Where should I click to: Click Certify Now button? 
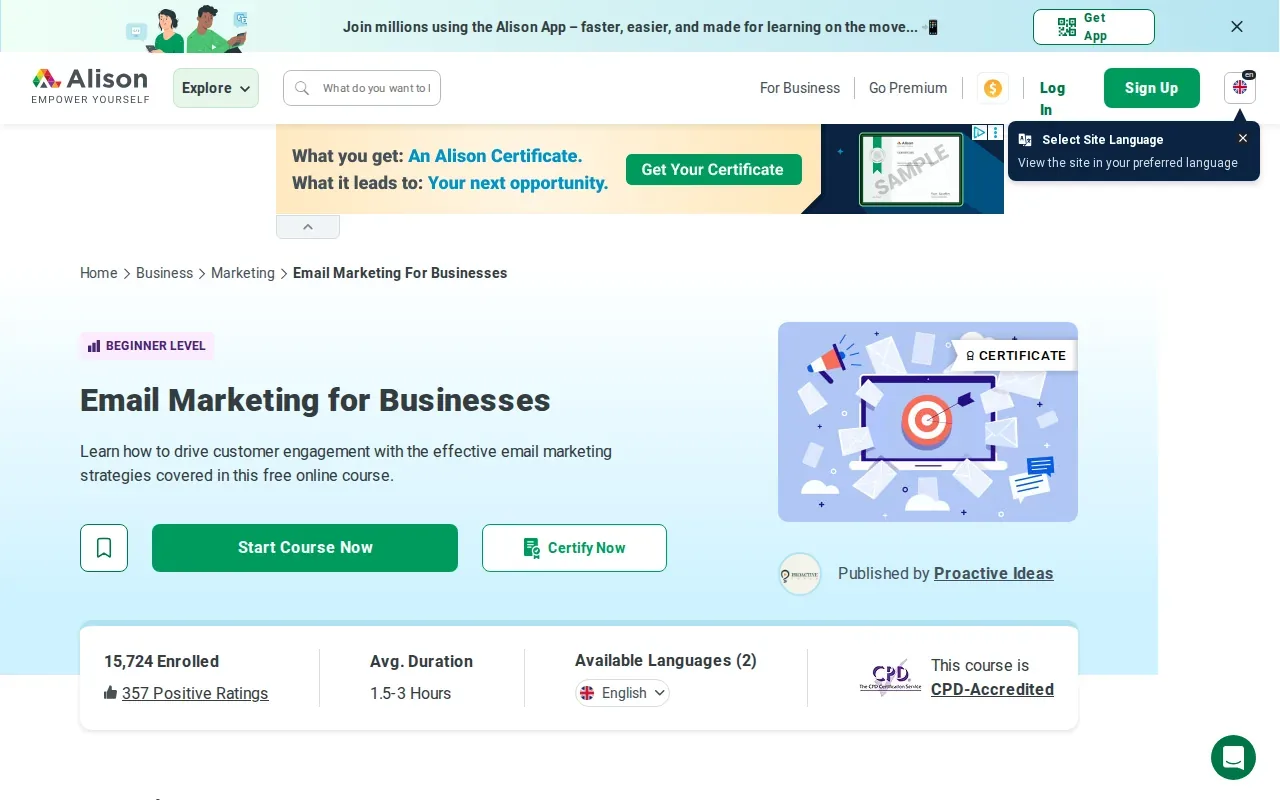click(574, 548)
